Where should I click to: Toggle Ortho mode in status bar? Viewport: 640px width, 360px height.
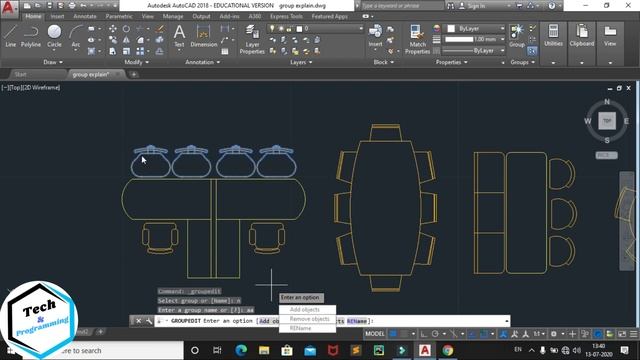tap(424, 334)
